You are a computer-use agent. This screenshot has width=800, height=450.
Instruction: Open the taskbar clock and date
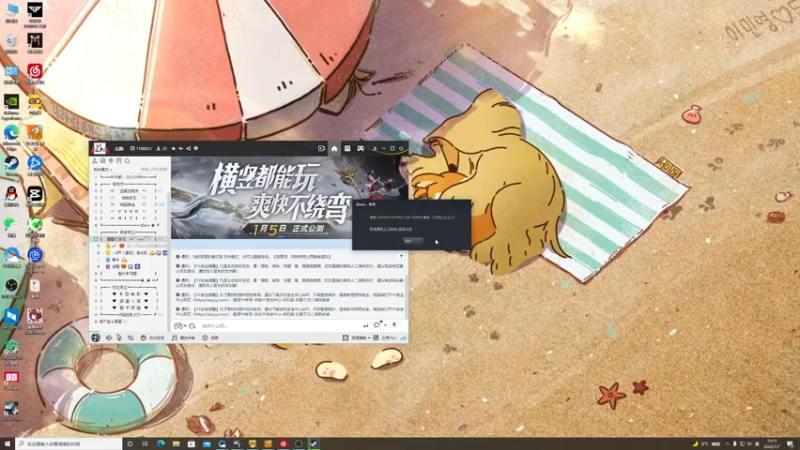point(773,444)
